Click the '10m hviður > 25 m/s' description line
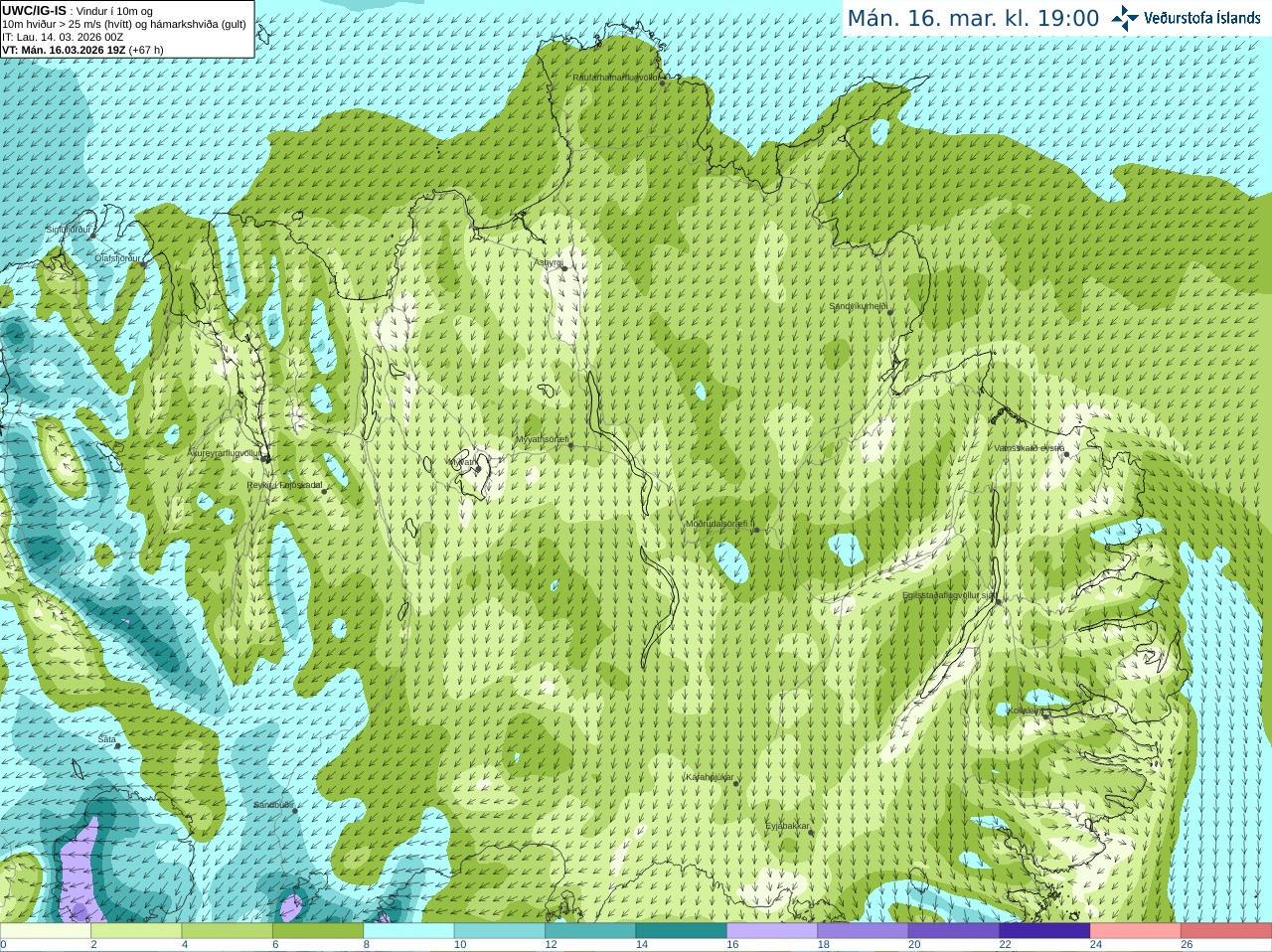The width and height of the screenshot is (1272, 952). coord(124,24)
